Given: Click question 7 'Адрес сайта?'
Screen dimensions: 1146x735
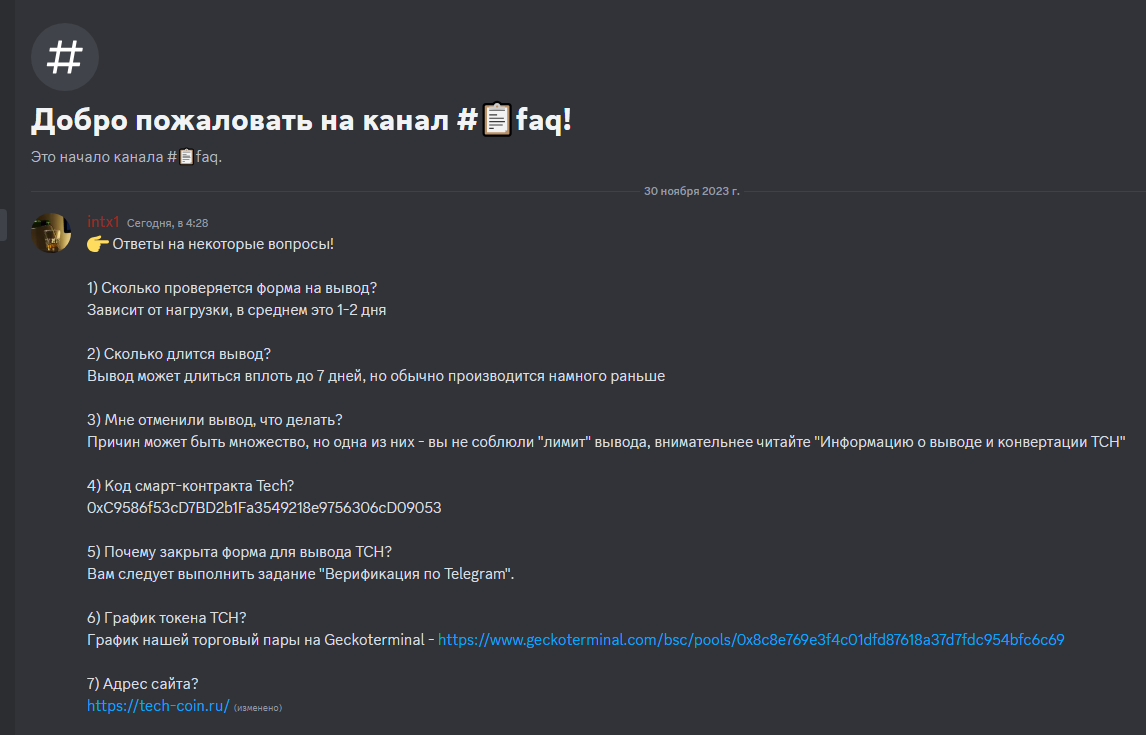Looking at the screenshot, I should tap(143, 684).
